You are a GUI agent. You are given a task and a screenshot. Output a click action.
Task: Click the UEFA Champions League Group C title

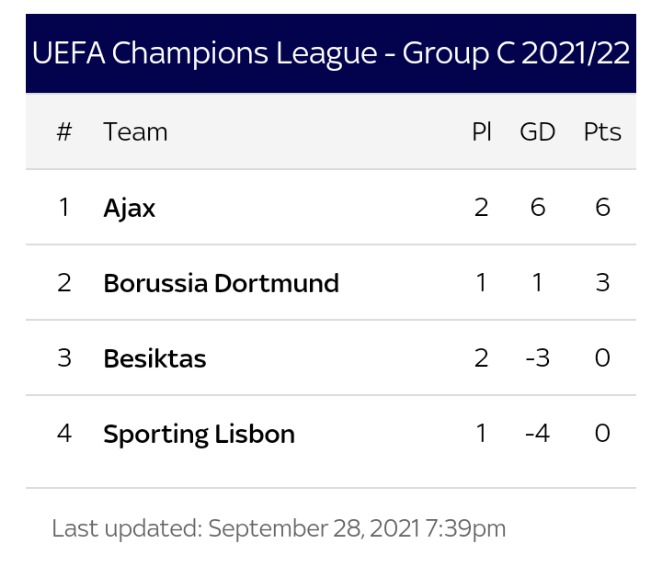(x=331, y=54)
